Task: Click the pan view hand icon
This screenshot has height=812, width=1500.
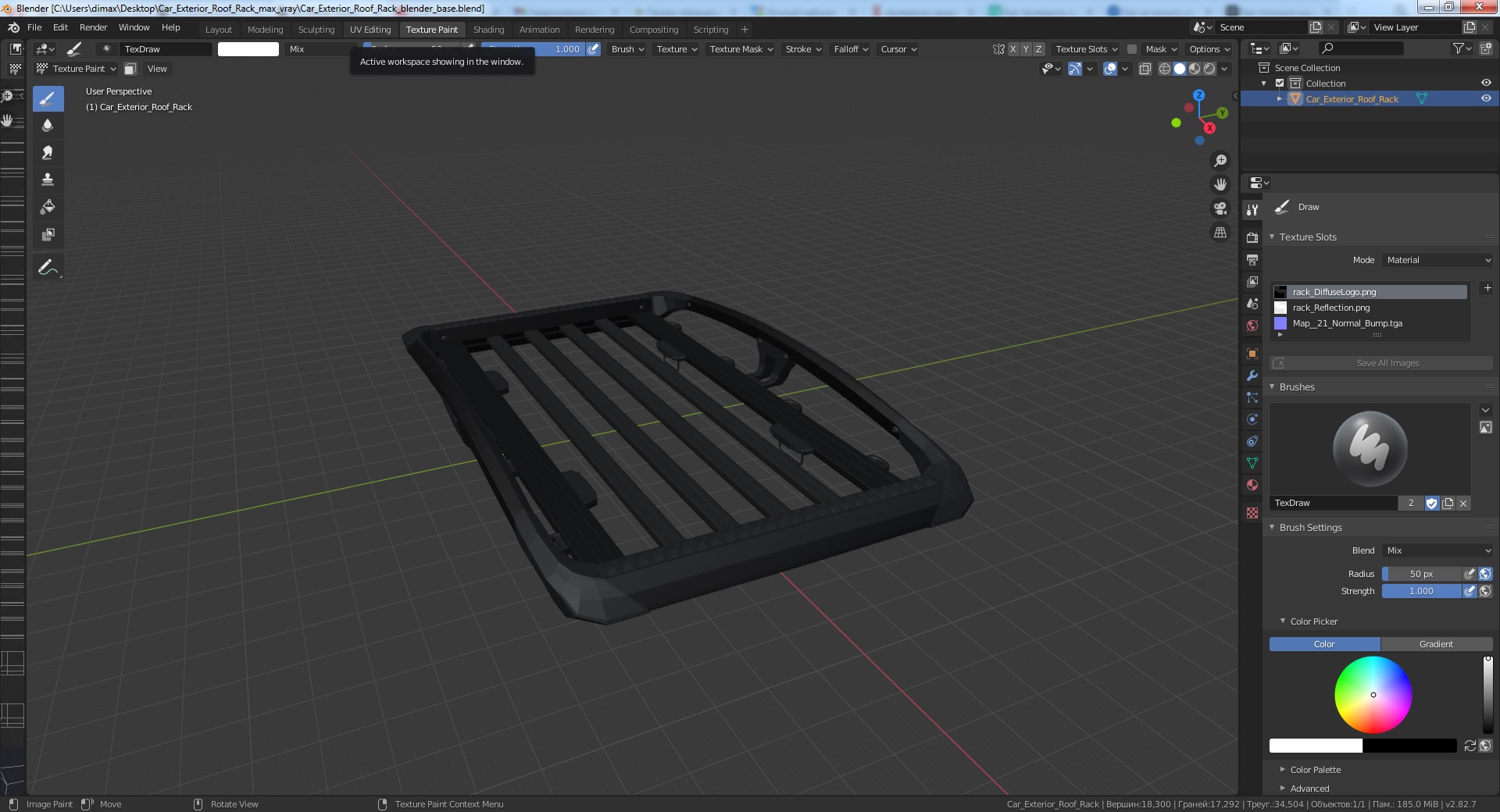Action: 1220,185
